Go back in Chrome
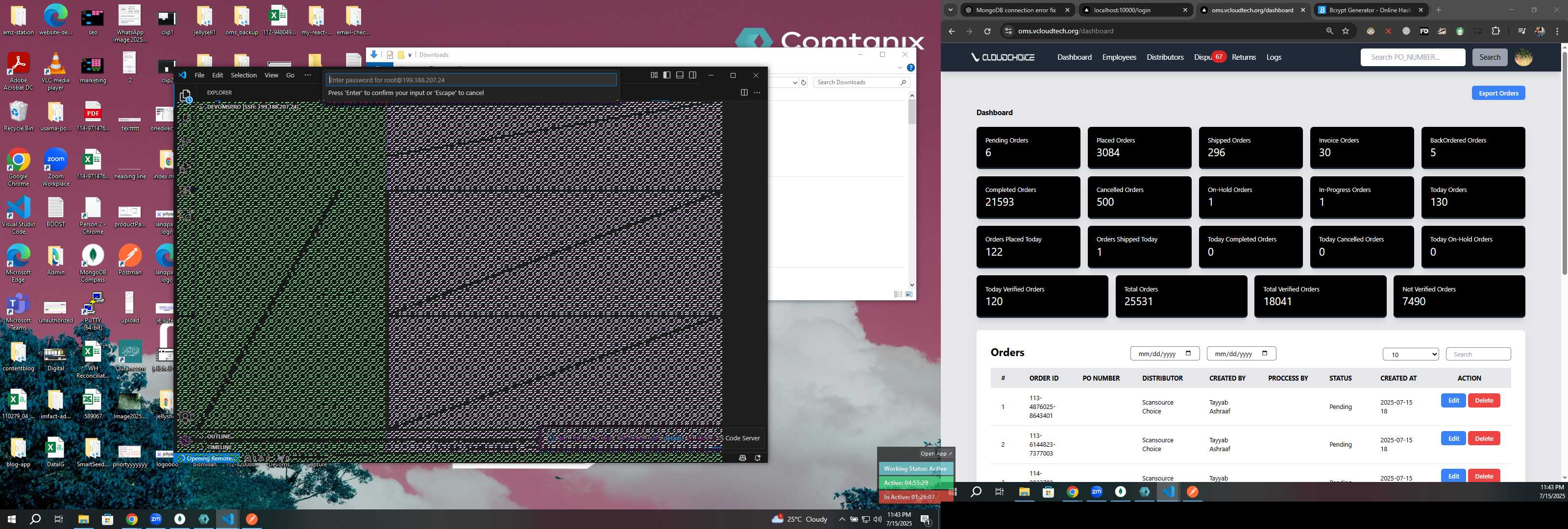 click(x=952, y=31)
